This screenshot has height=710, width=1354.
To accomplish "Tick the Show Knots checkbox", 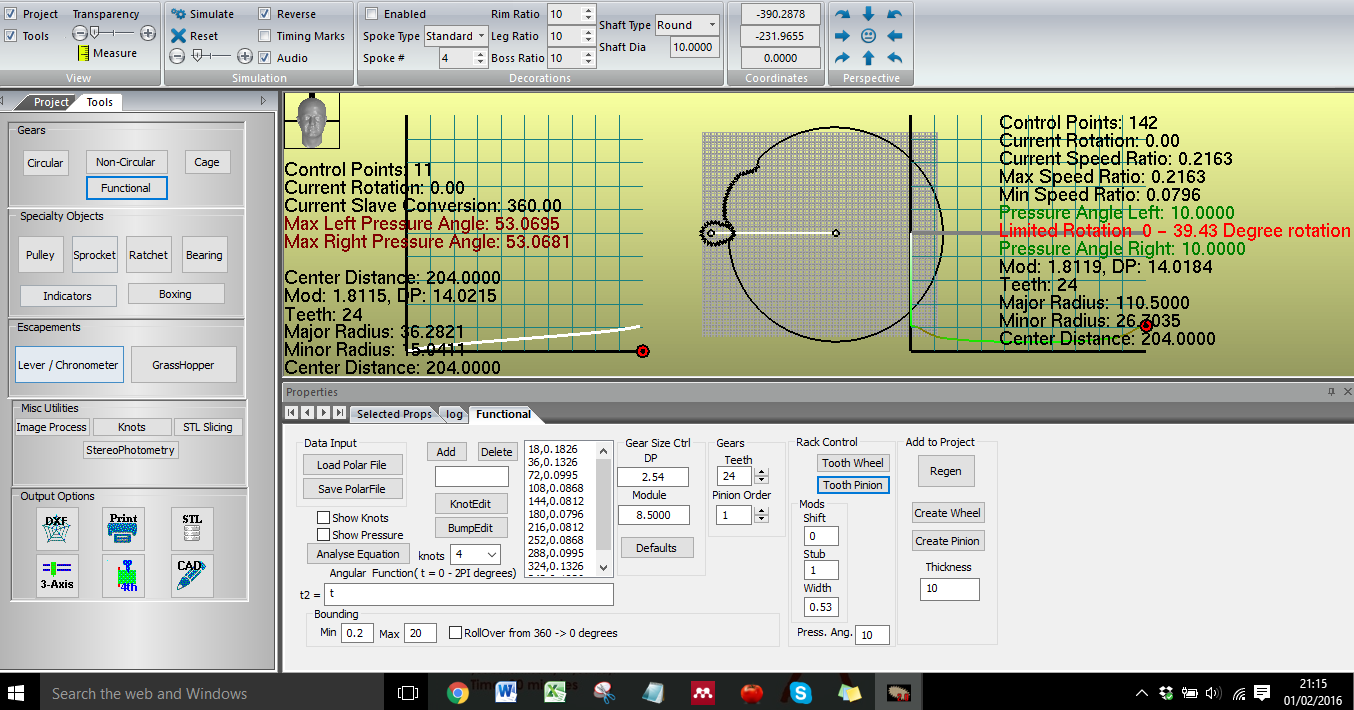I will (x=323, y=518).
